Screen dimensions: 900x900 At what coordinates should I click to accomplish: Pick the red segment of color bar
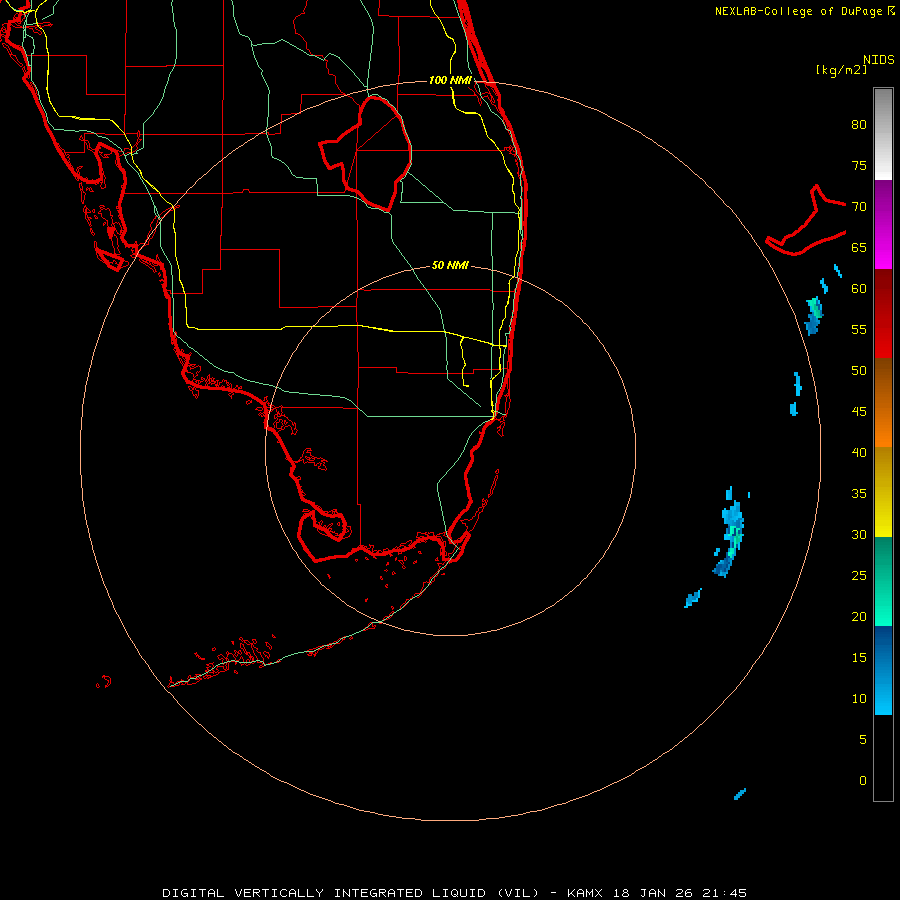coord(883,313)
